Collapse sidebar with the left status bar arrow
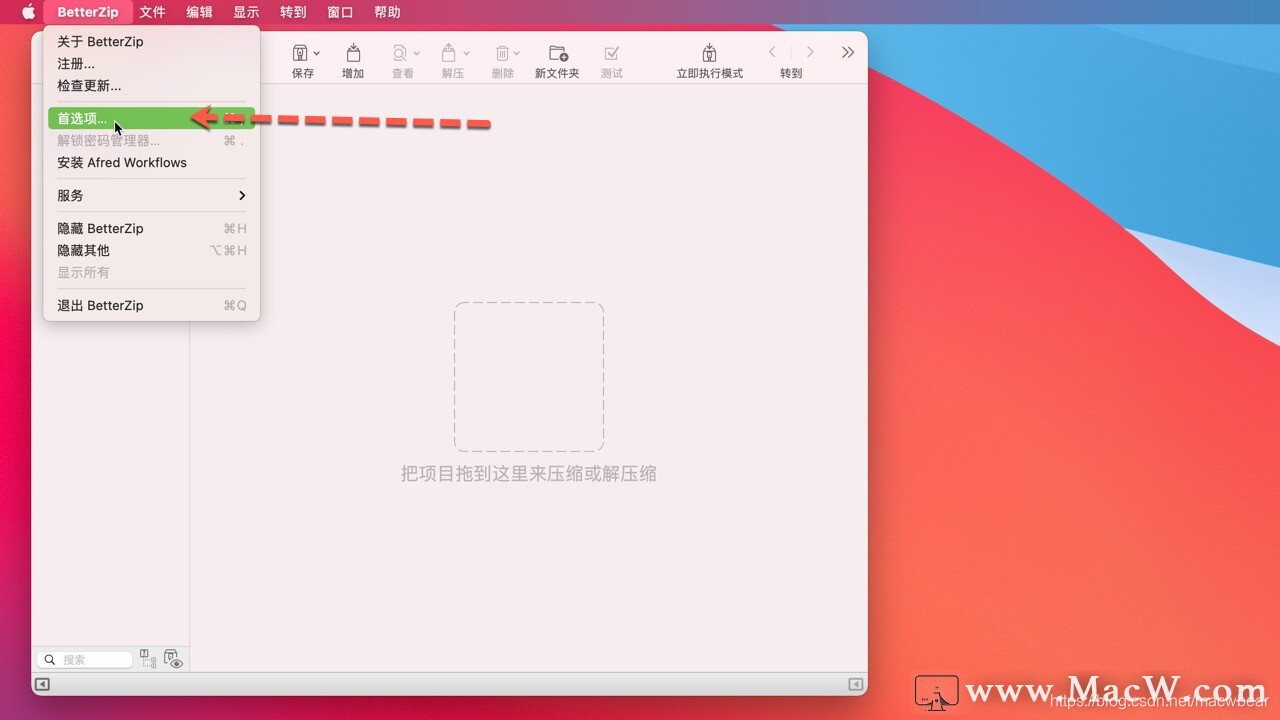The height and width of the screenshot is (720, 1280). (x=42, y=684)
